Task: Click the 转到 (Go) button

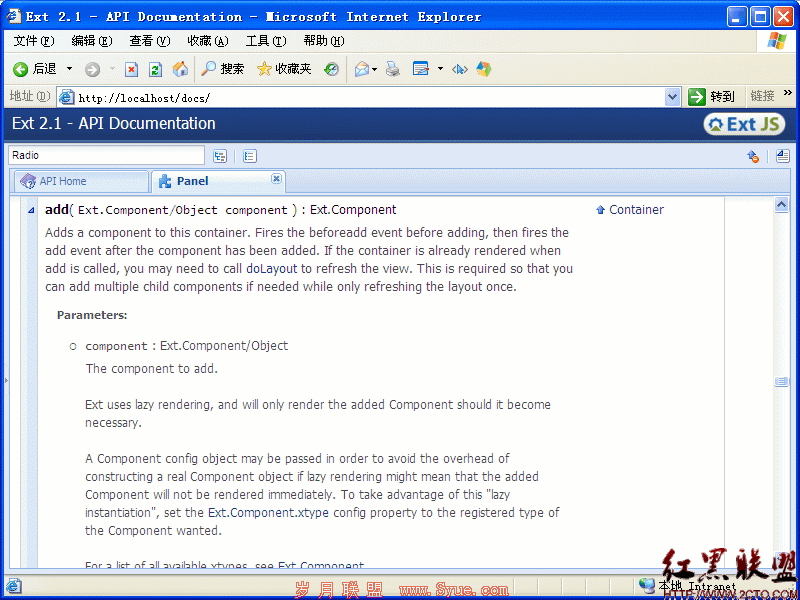Action: pyautogui.click(x=711, y=96)
